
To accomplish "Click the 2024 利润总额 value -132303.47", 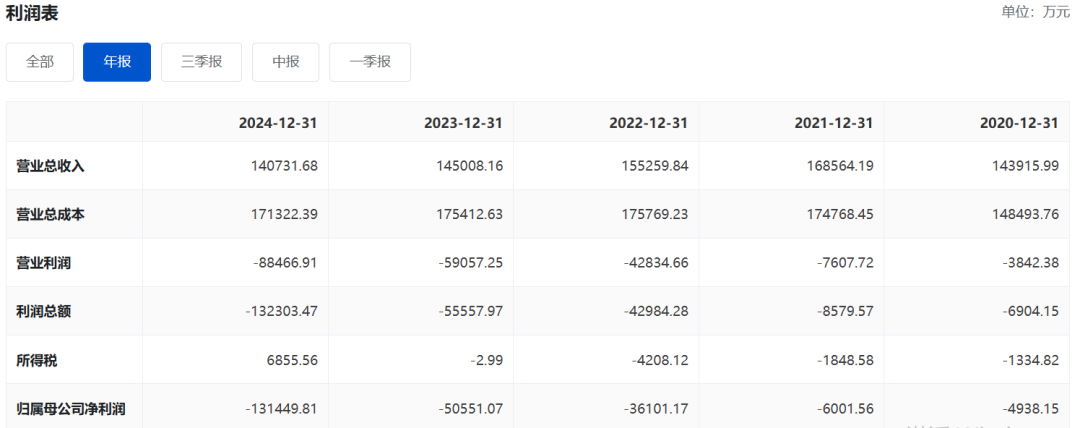I will [x=281, y=311].
